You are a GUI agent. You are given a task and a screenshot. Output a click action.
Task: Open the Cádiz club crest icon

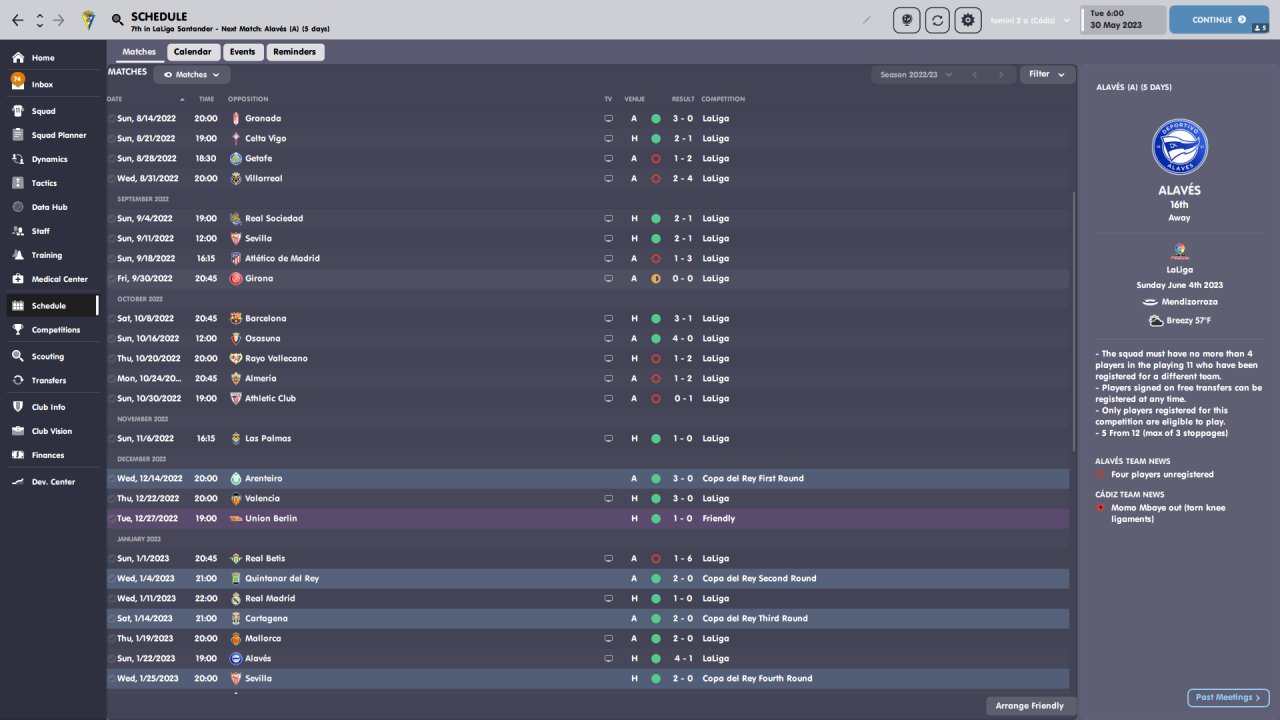click(88, 20)
